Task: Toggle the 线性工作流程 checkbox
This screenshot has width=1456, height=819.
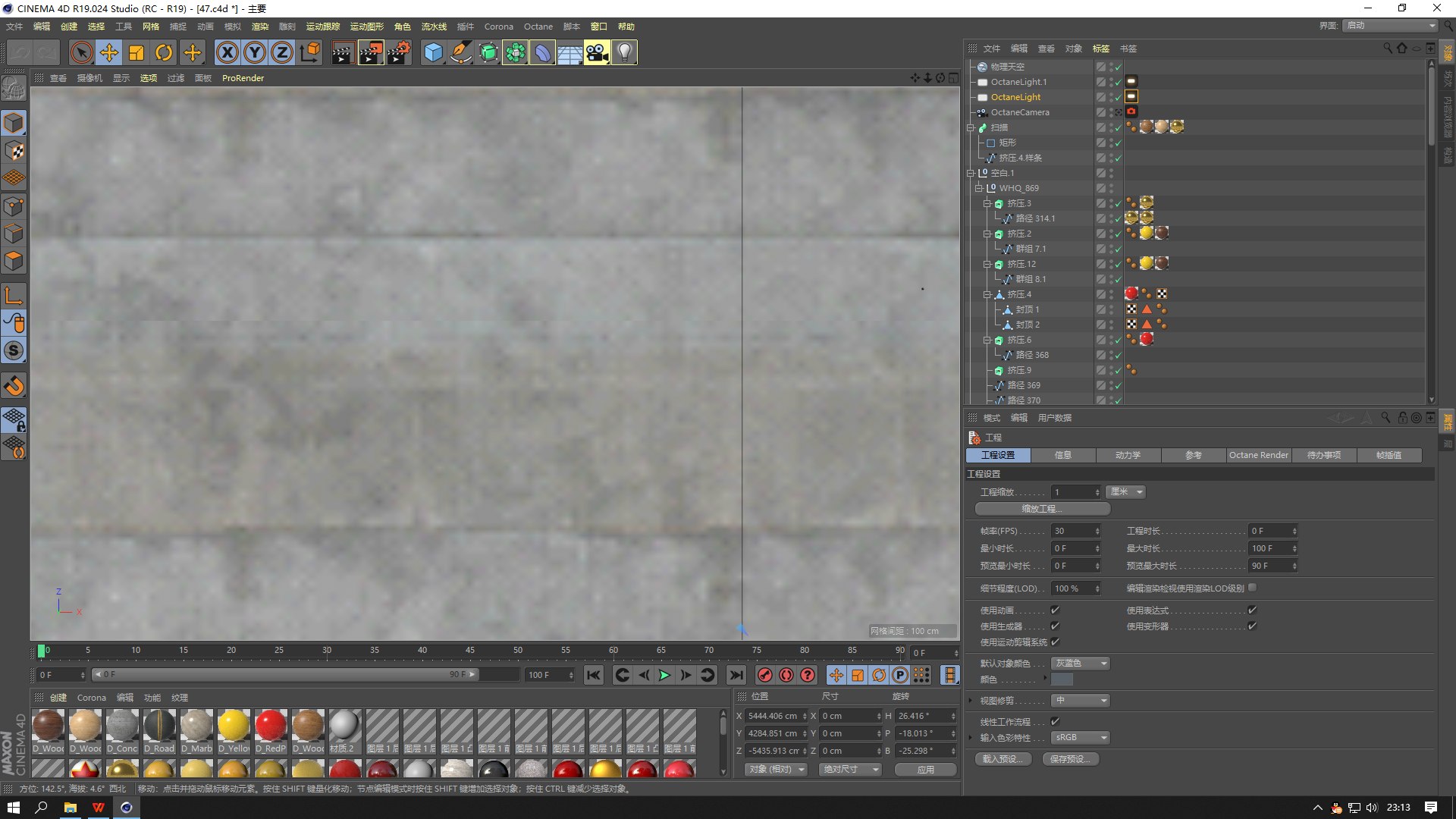Action: (x=1055, y=721)
